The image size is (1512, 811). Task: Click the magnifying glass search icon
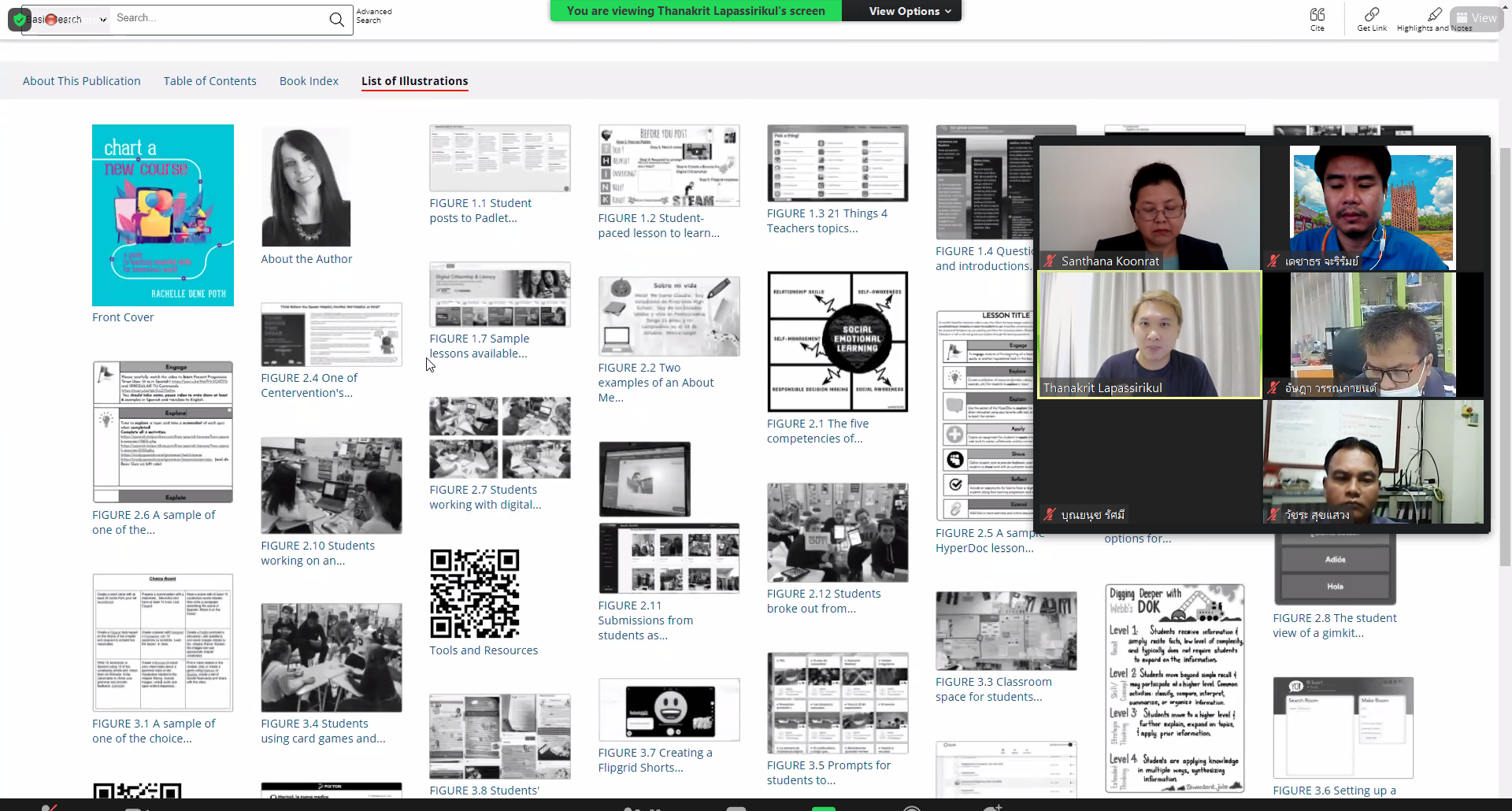point(336,19)
